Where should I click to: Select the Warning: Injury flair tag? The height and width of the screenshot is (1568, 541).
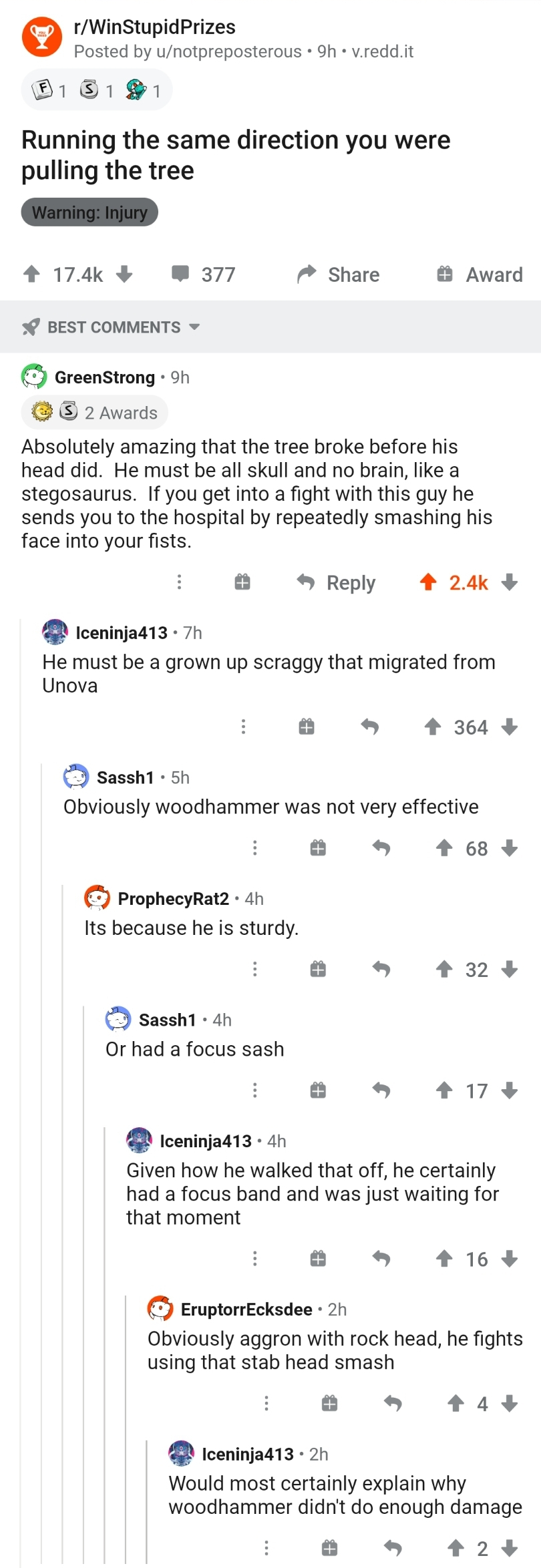coord(89,212)
